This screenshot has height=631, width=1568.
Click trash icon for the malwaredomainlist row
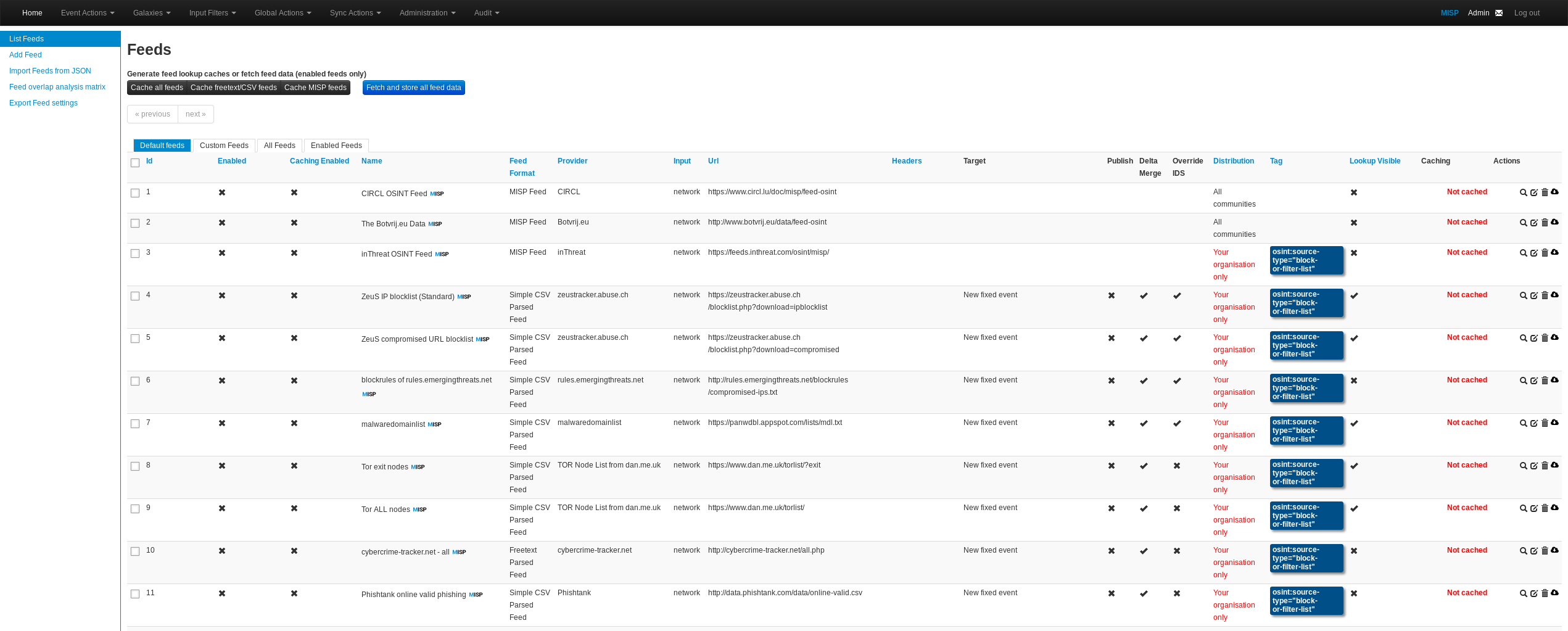[x=1545, y=423]
